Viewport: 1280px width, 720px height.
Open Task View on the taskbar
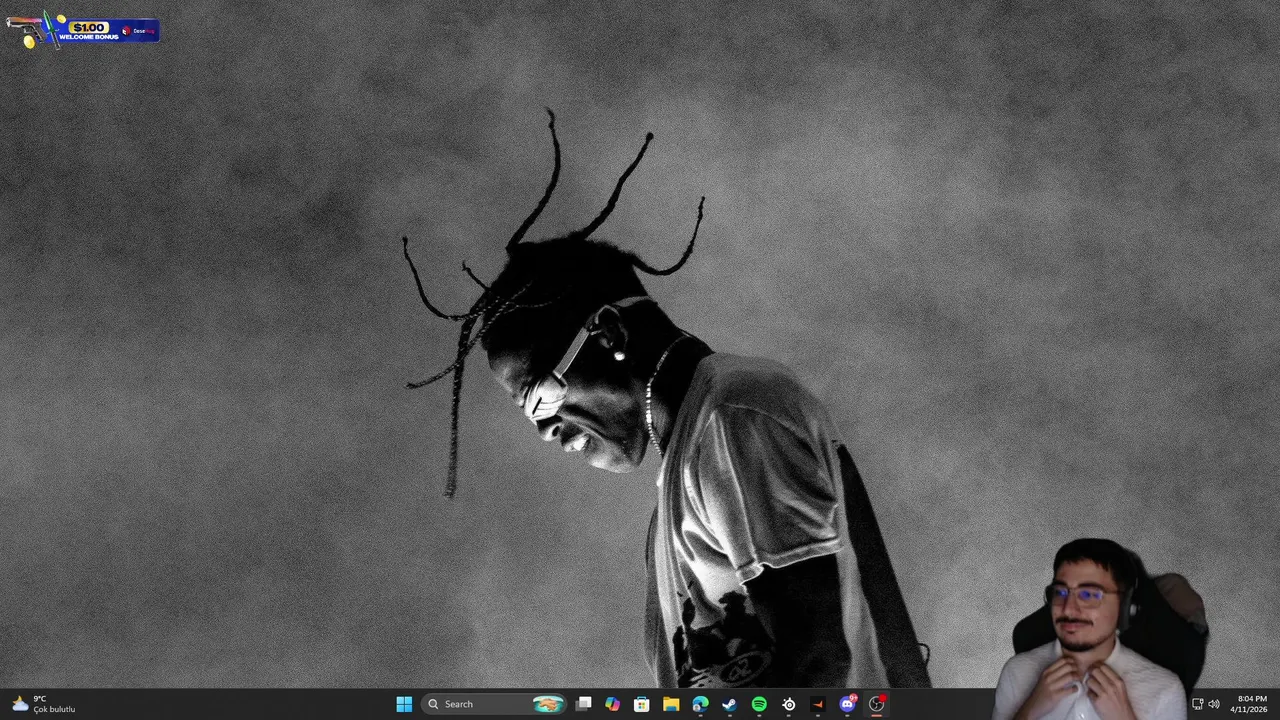coord(584,704)
